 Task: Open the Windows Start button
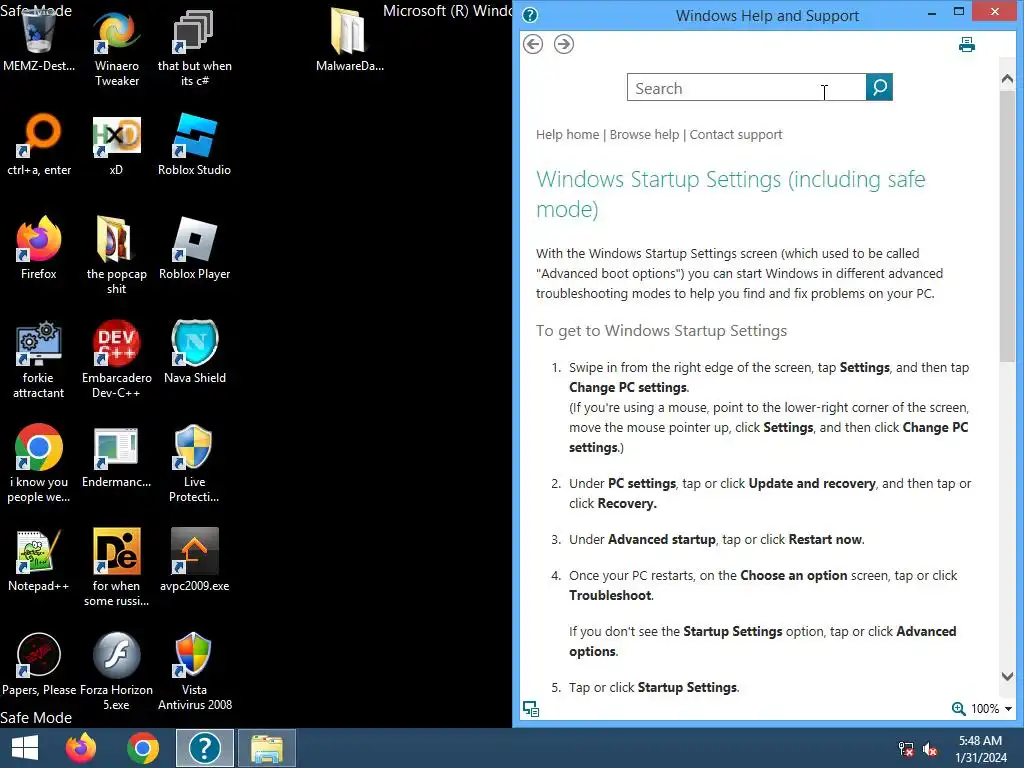[25, 748]
